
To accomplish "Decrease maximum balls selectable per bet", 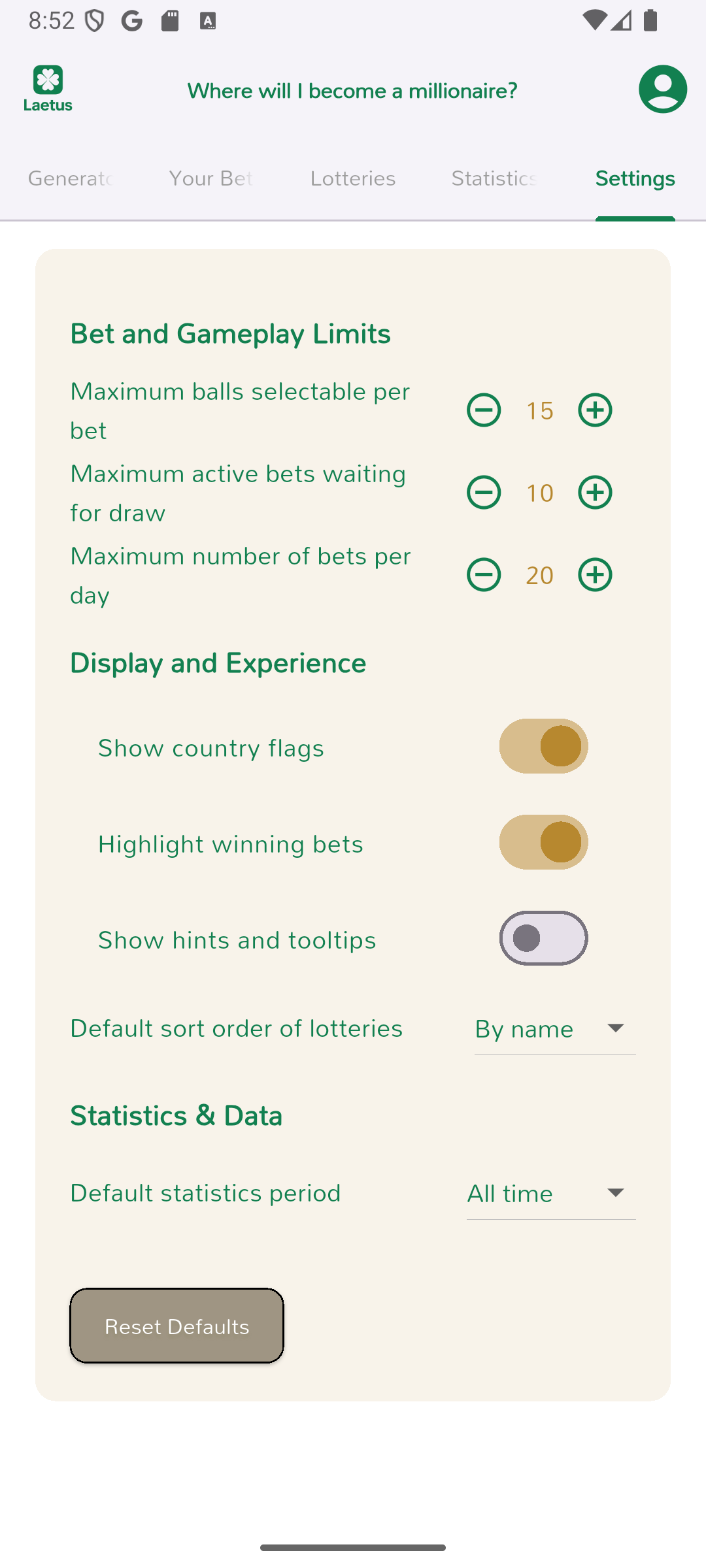I will [x=484, y=410].
